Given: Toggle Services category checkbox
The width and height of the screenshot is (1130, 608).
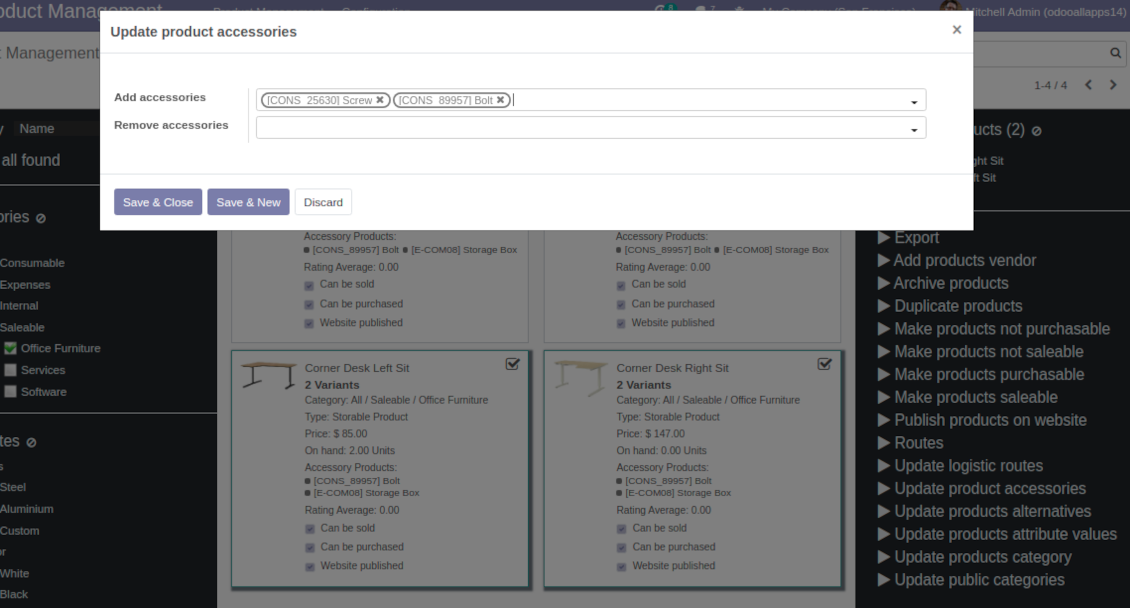Looking at the screenshot, I should 10,370.
